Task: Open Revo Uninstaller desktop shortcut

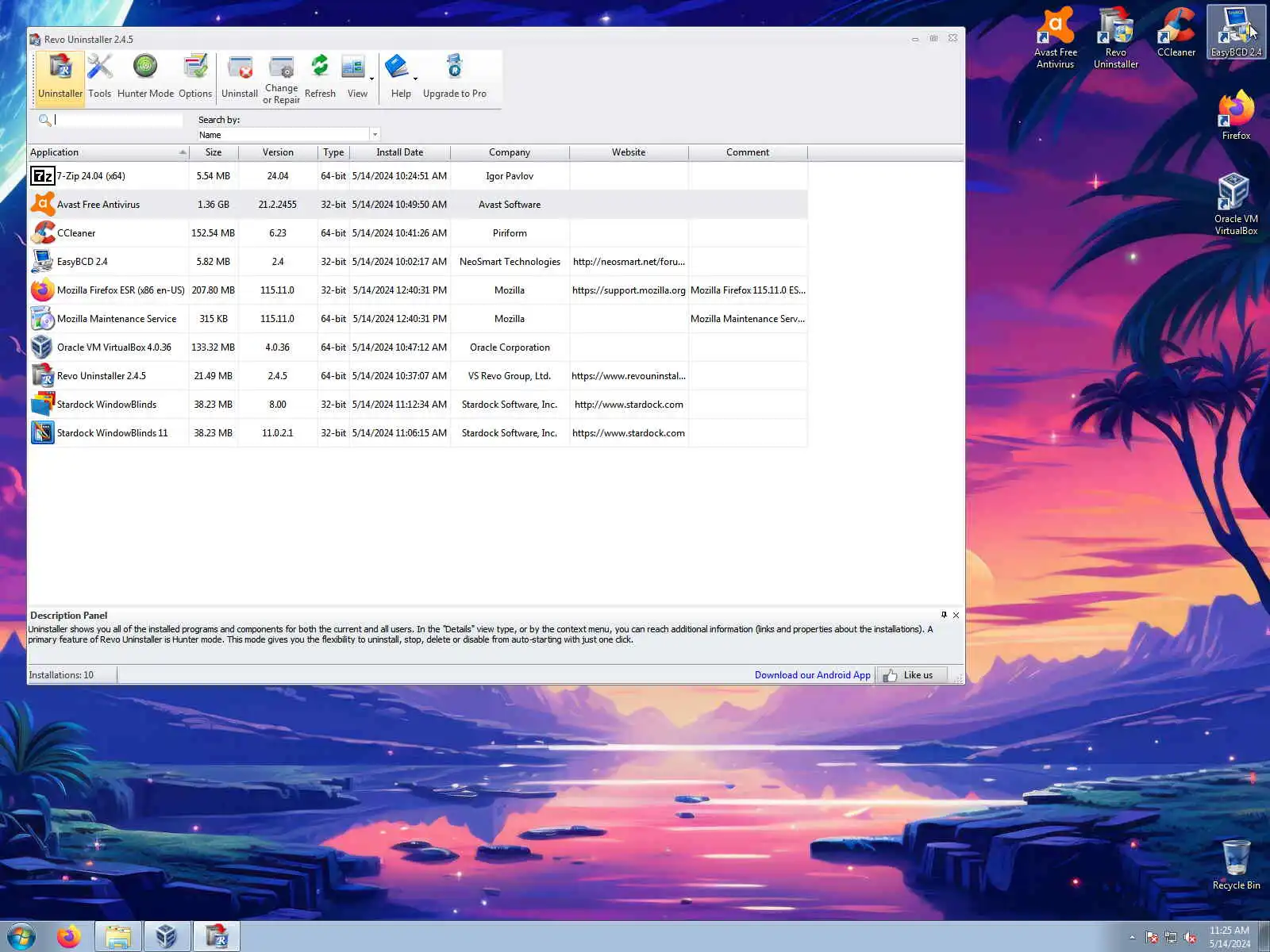Action: (x=1116, y=38)
